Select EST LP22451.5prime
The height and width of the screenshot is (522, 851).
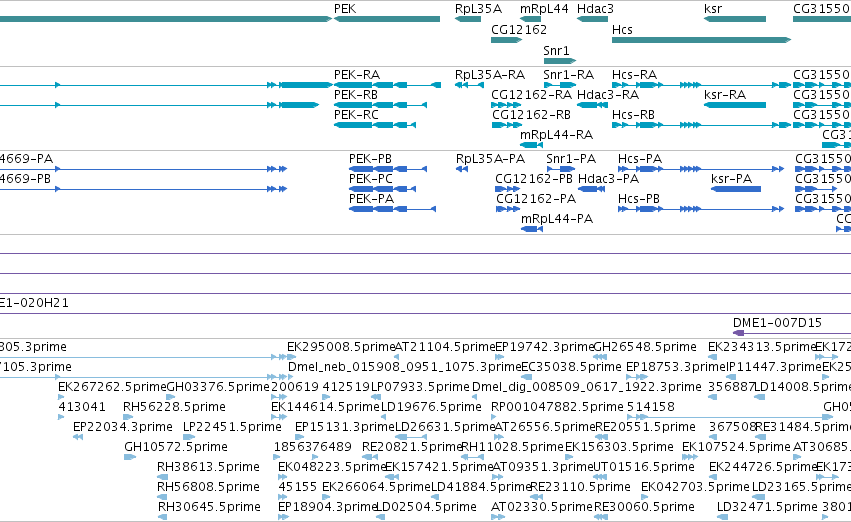[x=188, y=437]
